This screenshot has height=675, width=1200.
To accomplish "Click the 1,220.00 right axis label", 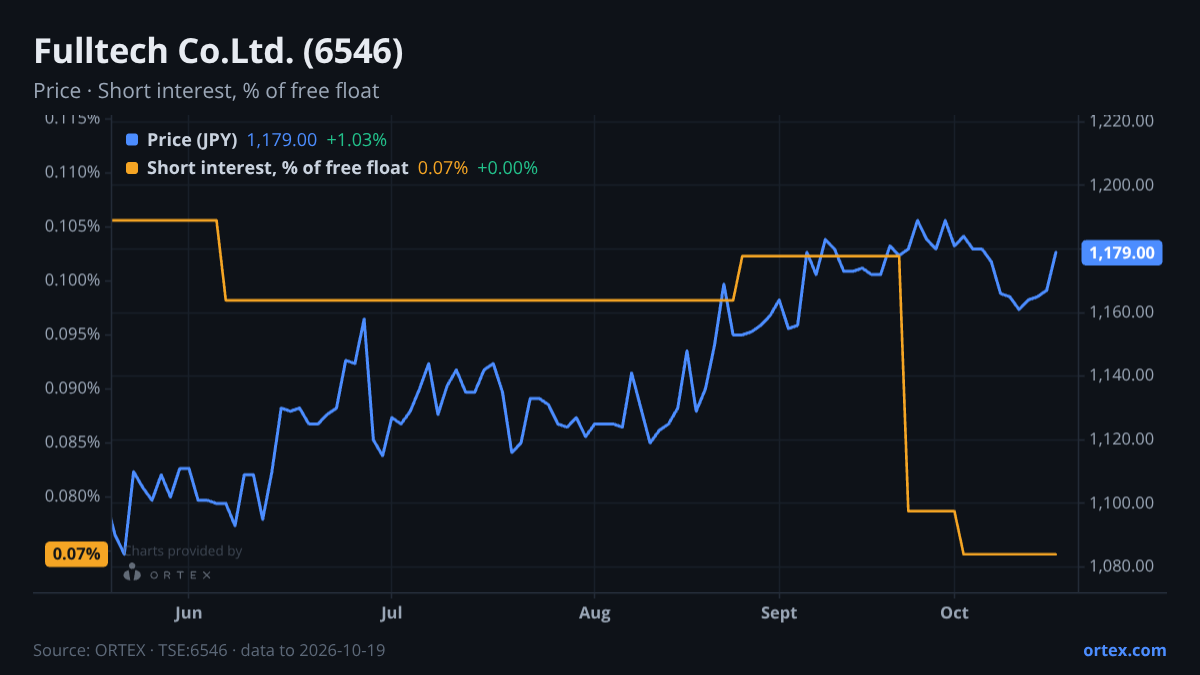I will pyautogui.click(x=1122, y=121).
